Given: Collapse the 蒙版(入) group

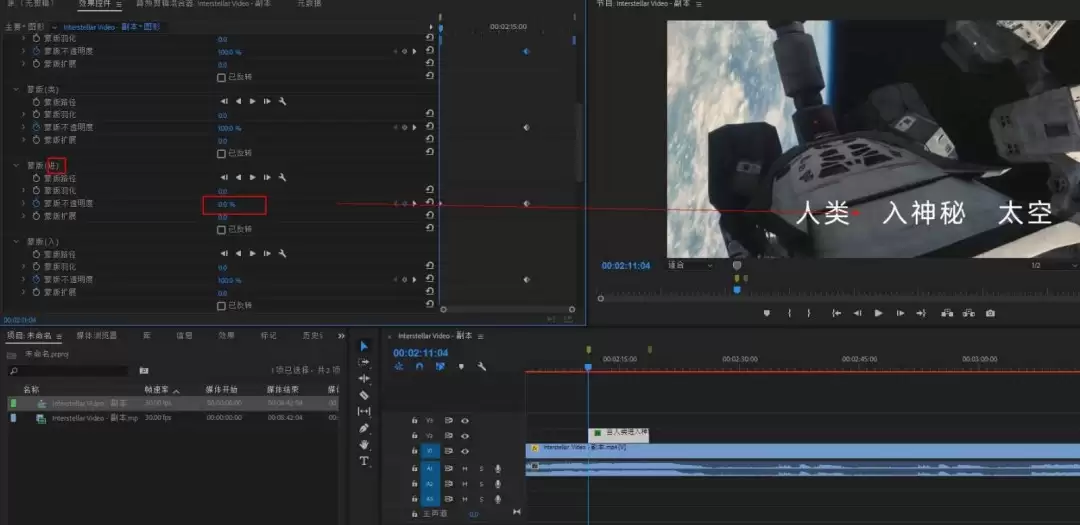Looking at the screenshot, I should click(16, 241).
